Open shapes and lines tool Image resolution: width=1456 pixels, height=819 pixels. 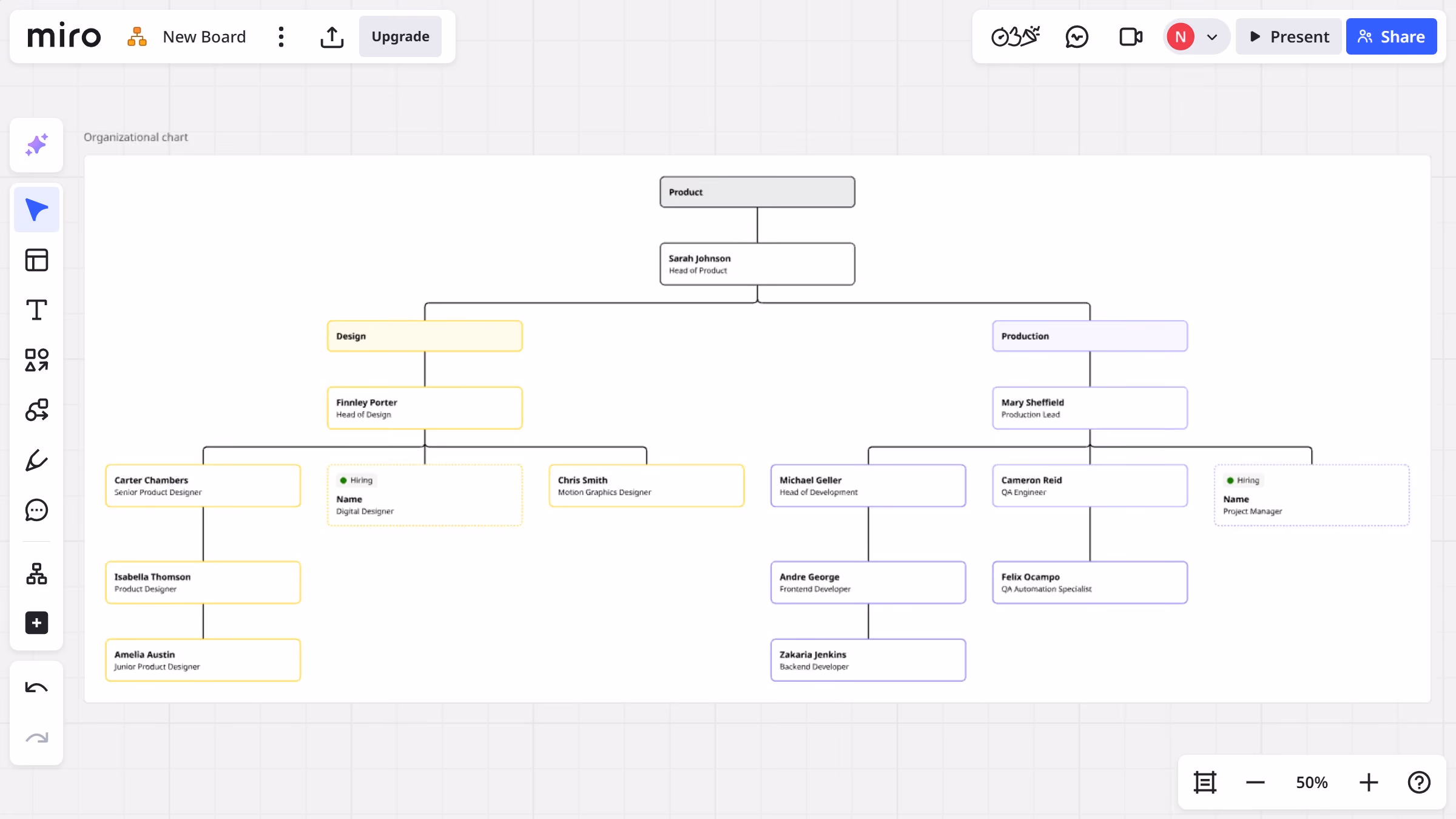click(x=36, y=360)
